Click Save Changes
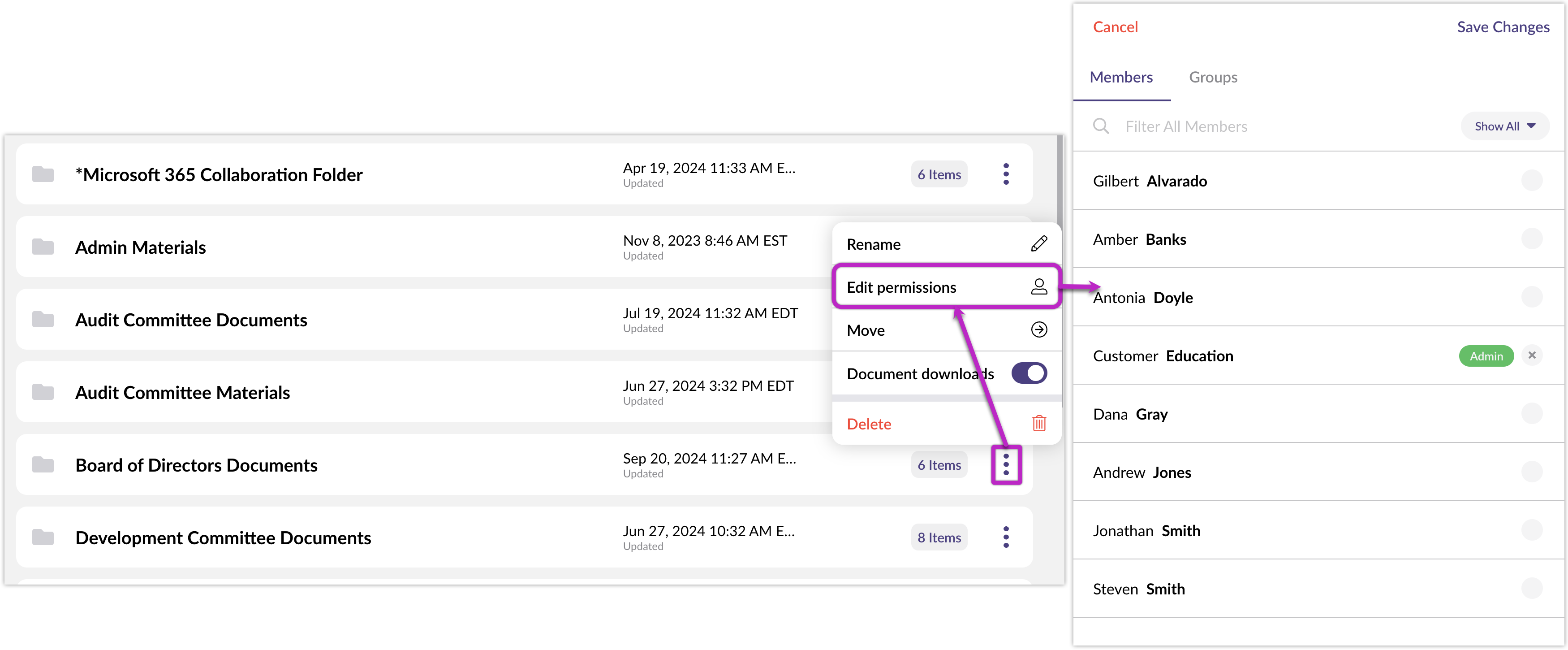The image size is (1568, 650). click(x=1502, y=27)
